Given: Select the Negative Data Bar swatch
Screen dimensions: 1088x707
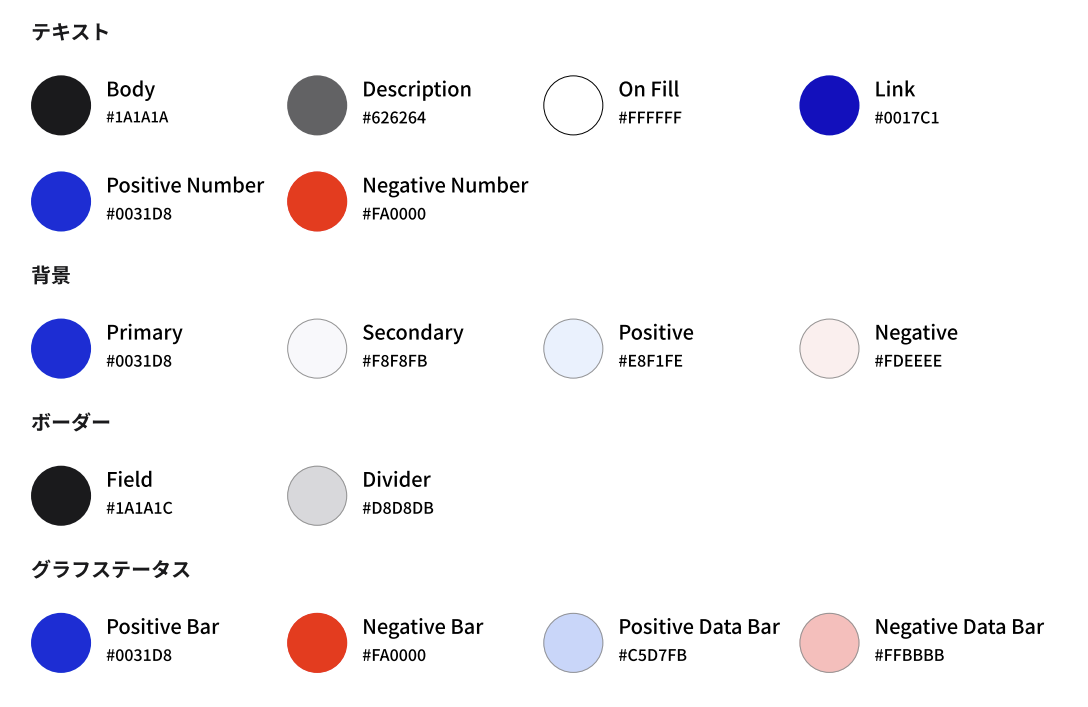Looking at the screenshot, I should [x=829, y=642].
